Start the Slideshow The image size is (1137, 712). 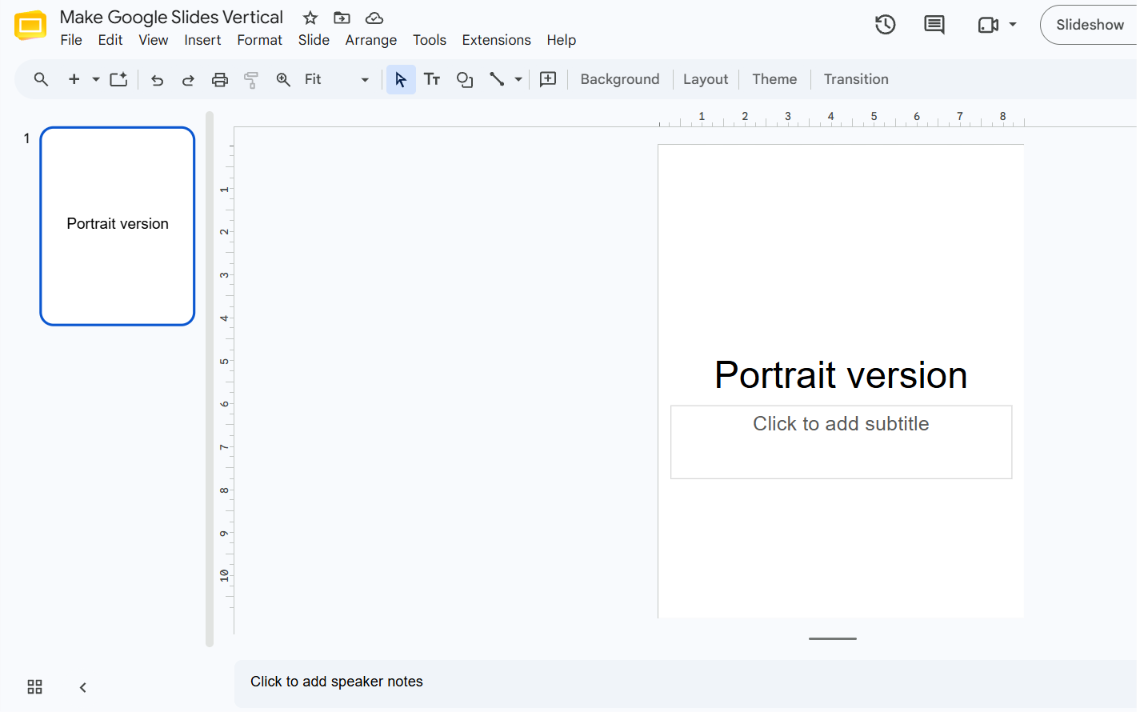tap(1088, 25)
